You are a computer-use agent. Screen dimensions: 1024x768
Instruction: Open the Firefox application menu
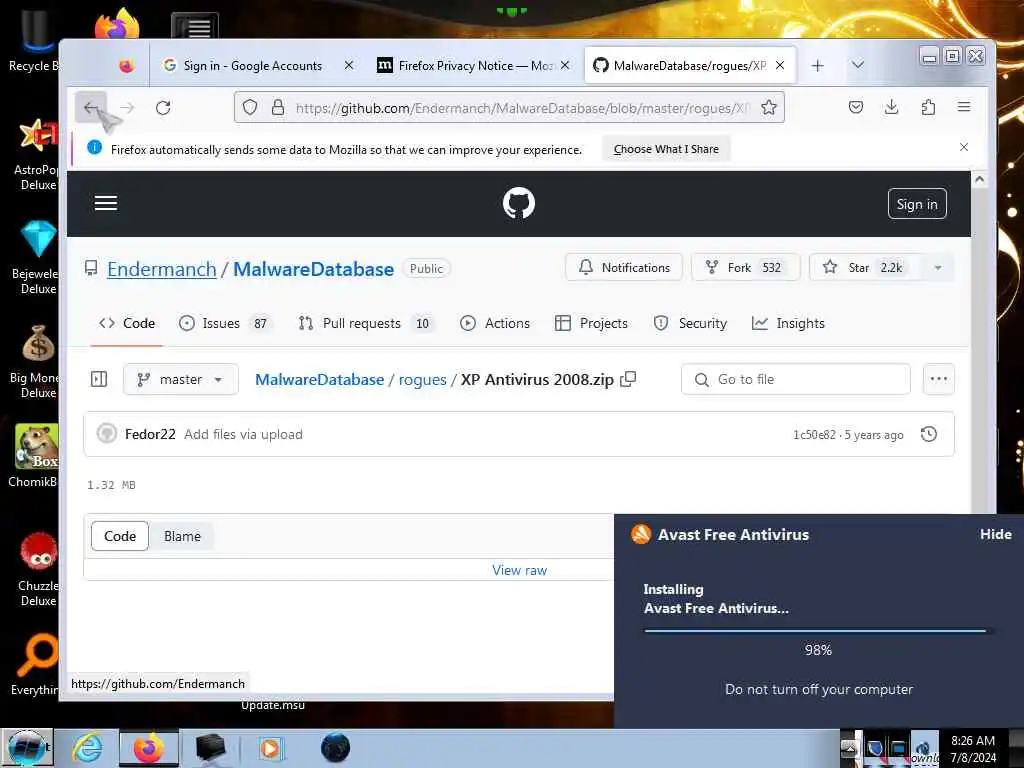coord(964,107)
